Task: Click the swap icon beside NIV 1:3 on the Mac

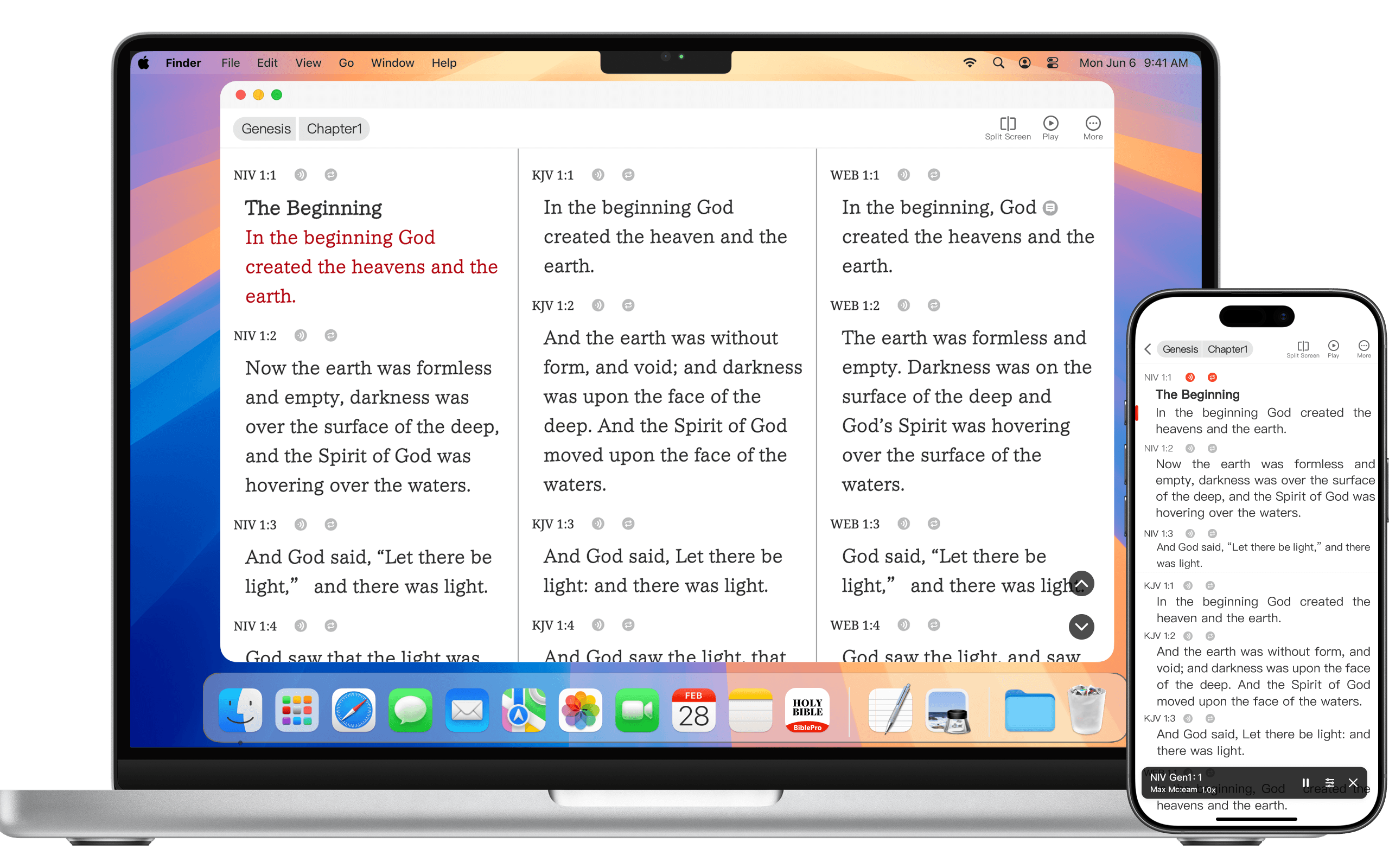Action: pos(330,524)
